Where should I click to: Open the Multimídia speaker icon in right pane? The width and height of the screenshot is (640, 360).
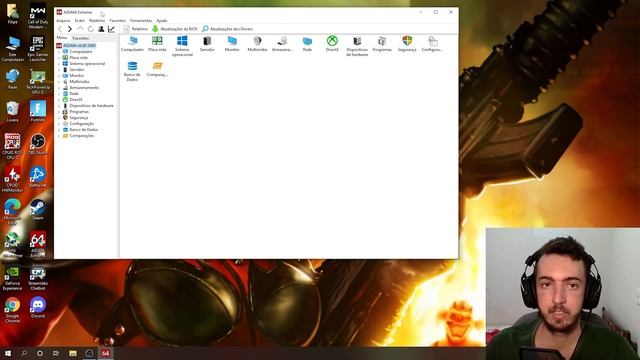pyautogui.click(x=257, y=44)
